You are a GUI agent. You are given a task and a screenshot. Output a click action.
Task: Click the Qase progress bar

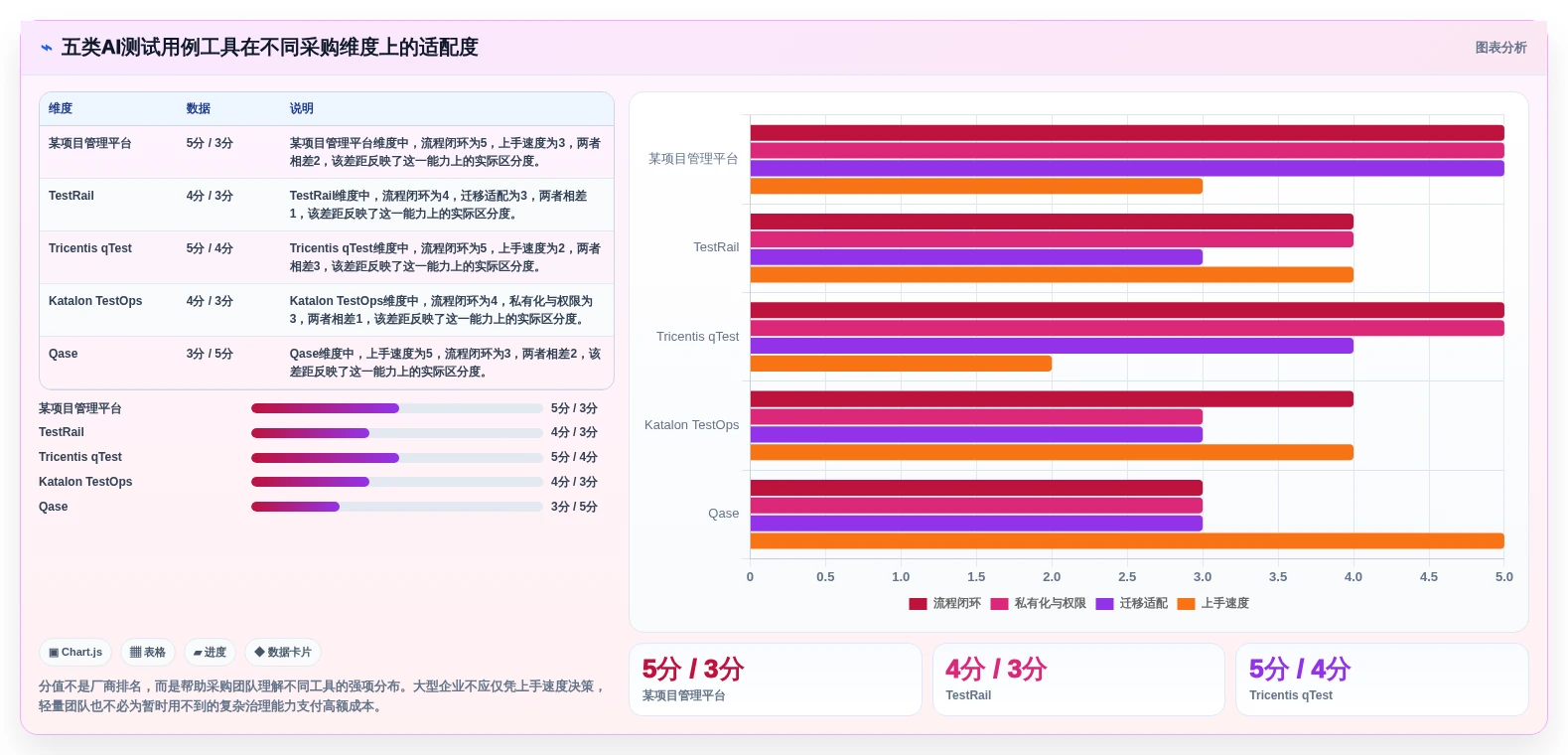coord(397,507)
